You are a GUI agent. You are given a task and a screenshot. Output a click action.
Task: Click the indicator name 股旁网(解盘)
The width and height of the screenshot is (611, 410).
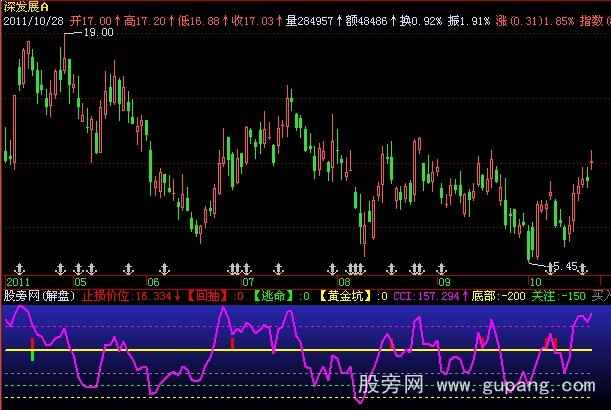(39, 296)
